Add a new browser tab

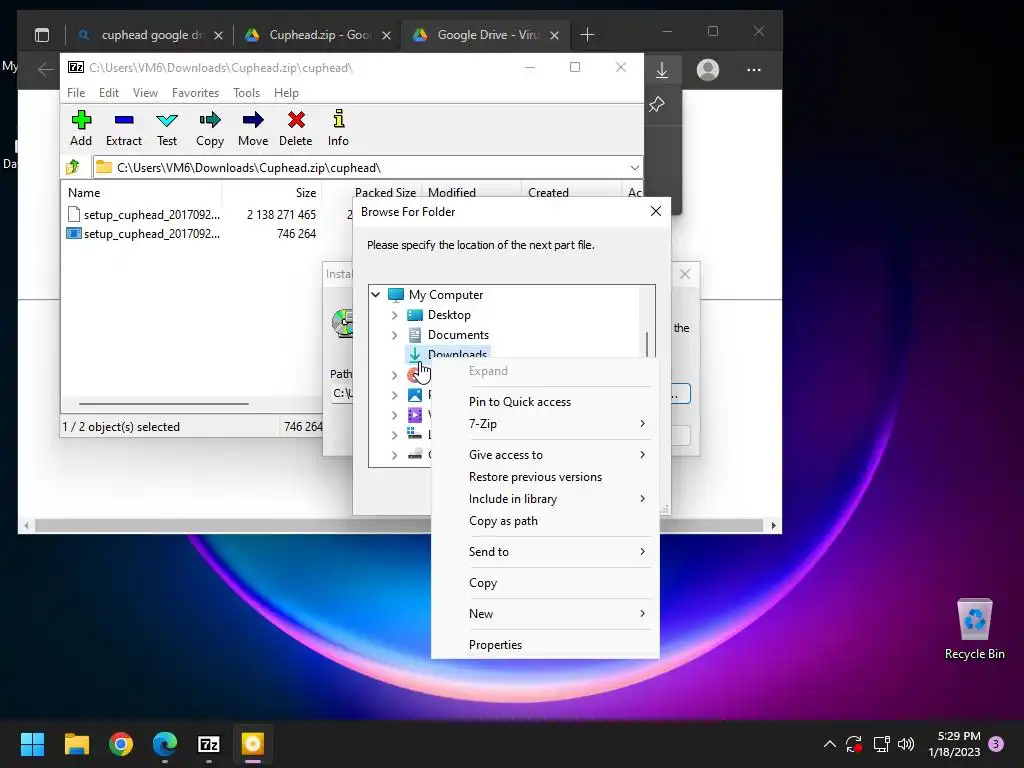tap(587, 35)
